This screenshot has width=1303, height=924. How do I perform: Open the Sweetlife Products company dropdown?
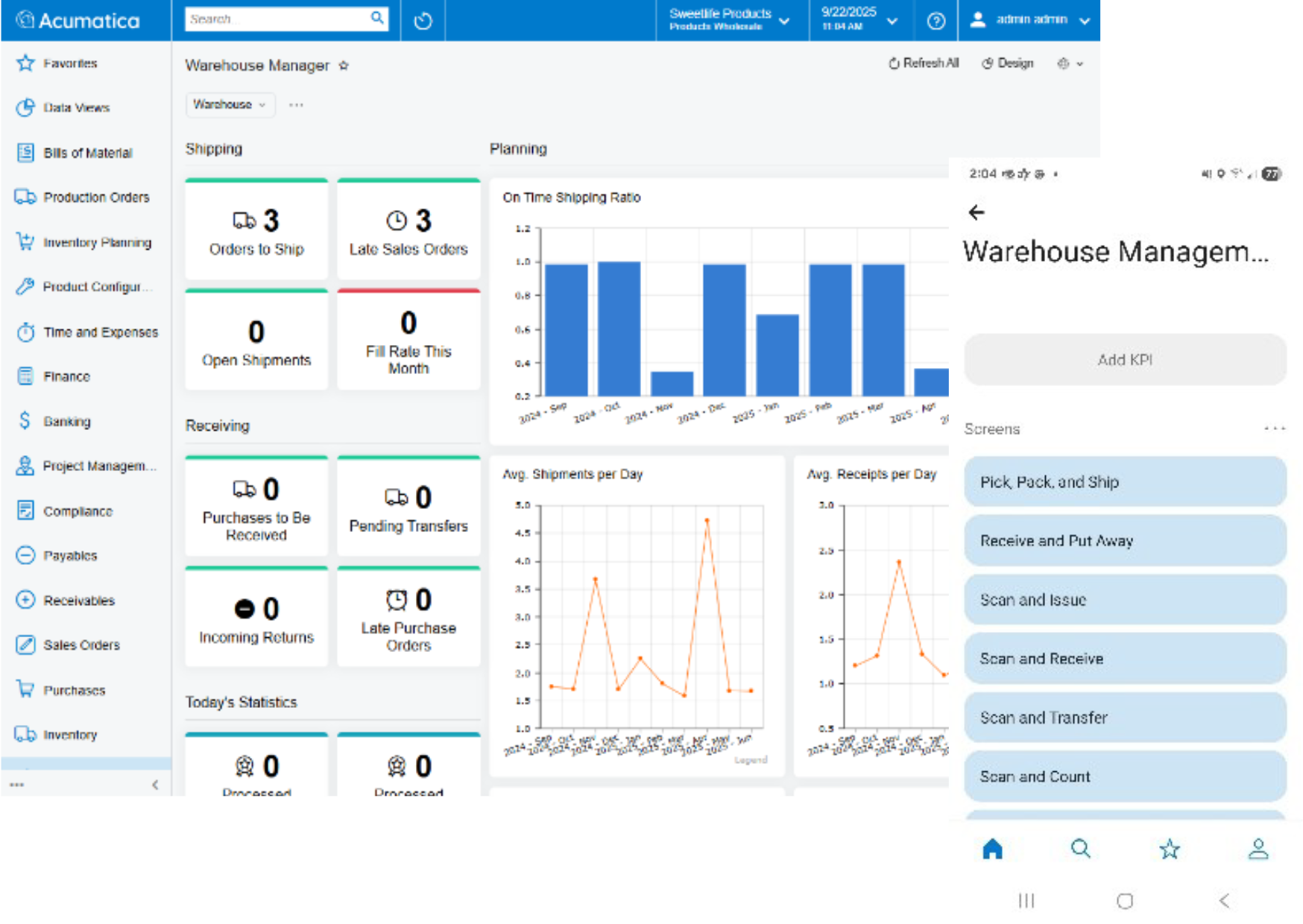point(729,20)
